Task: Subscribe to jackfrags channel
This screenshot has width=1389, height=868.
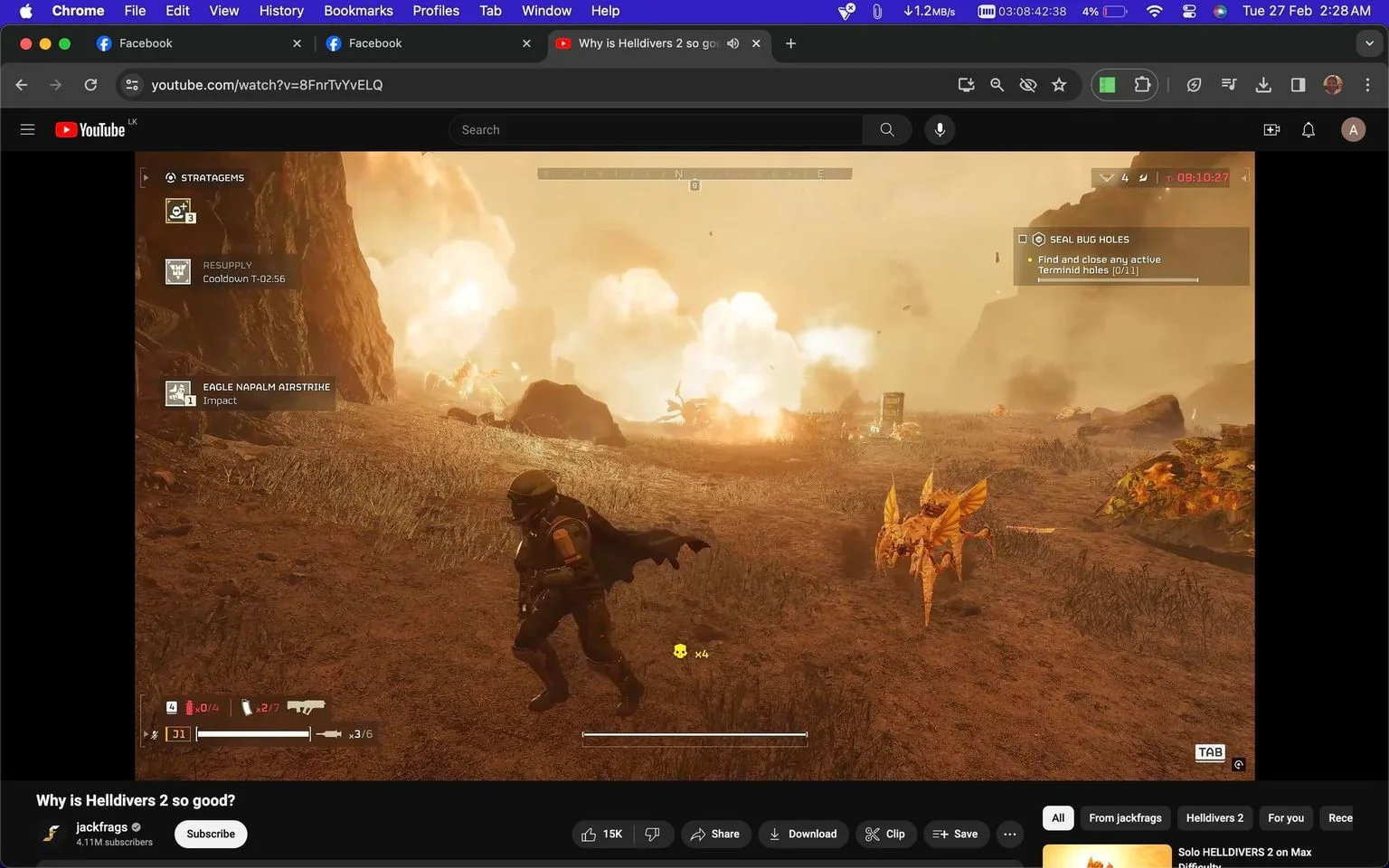Action: (211, 834)
